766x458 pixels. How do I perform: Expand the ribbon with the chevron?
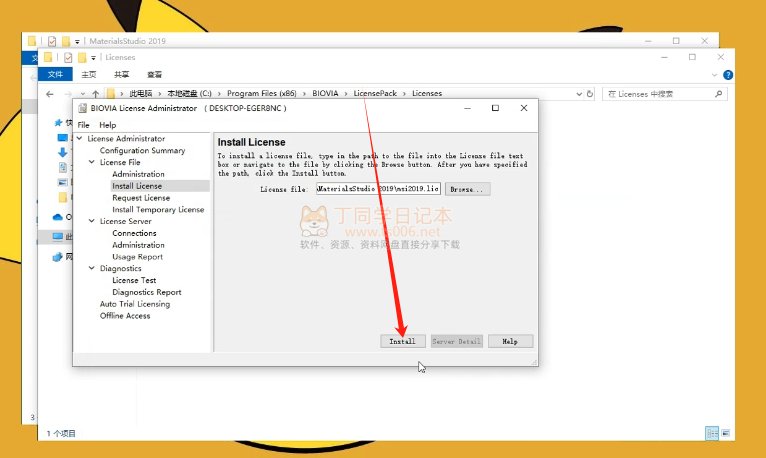pos(714,75)
